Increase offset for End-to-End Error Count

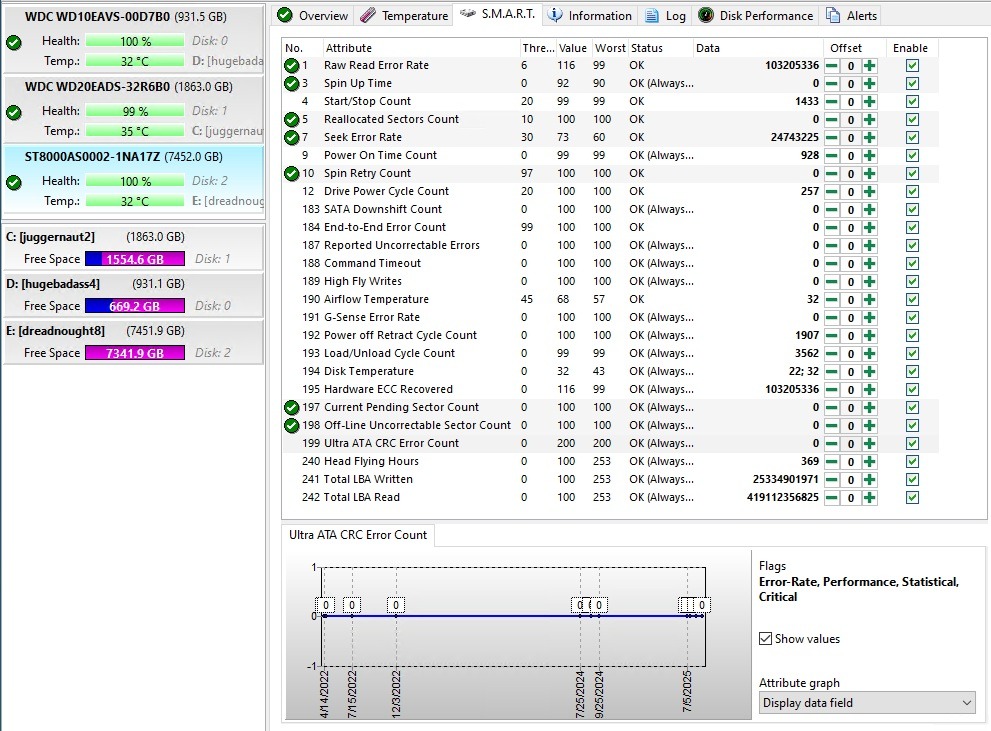[x=870, y=227]
